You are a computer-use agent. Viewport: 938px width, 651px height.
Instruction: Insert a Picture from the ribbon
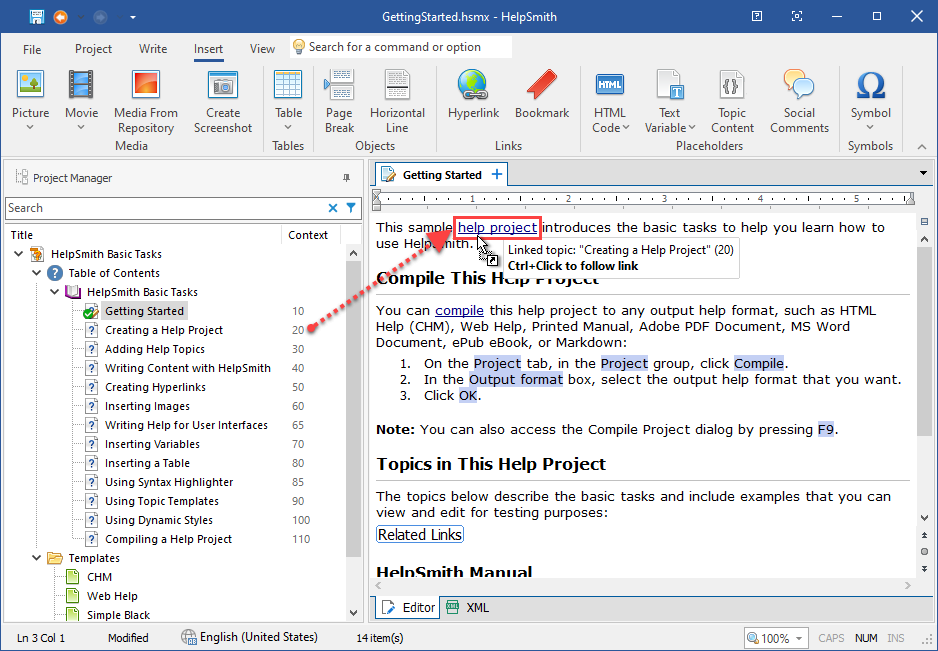click(x=31, y=99)
